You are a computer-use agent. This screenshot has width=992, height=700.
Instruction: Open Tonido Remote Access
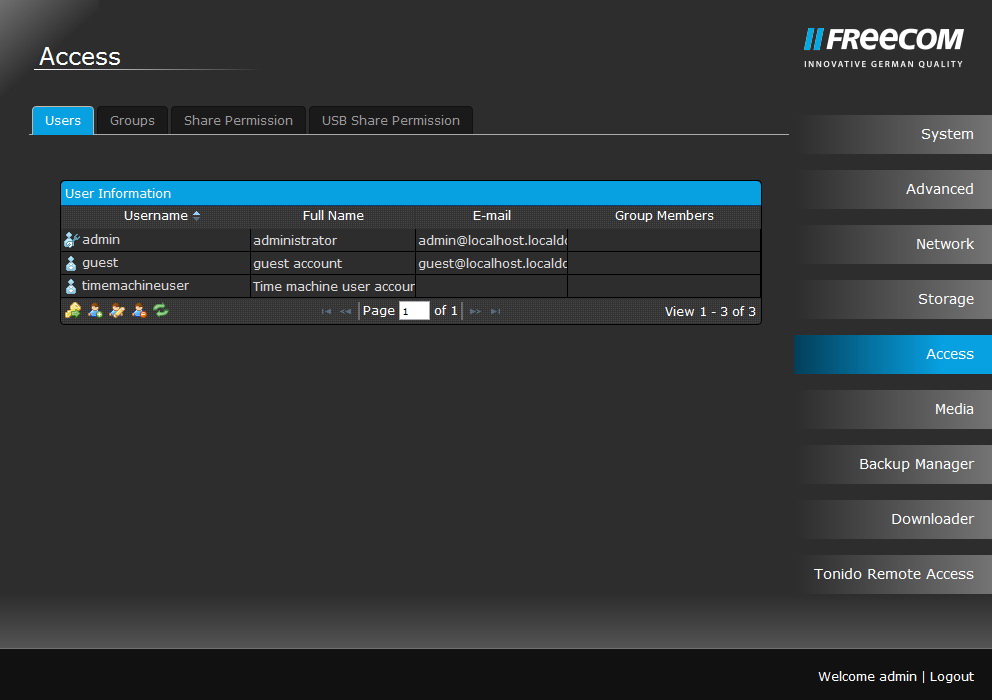(x=893, y=575)
